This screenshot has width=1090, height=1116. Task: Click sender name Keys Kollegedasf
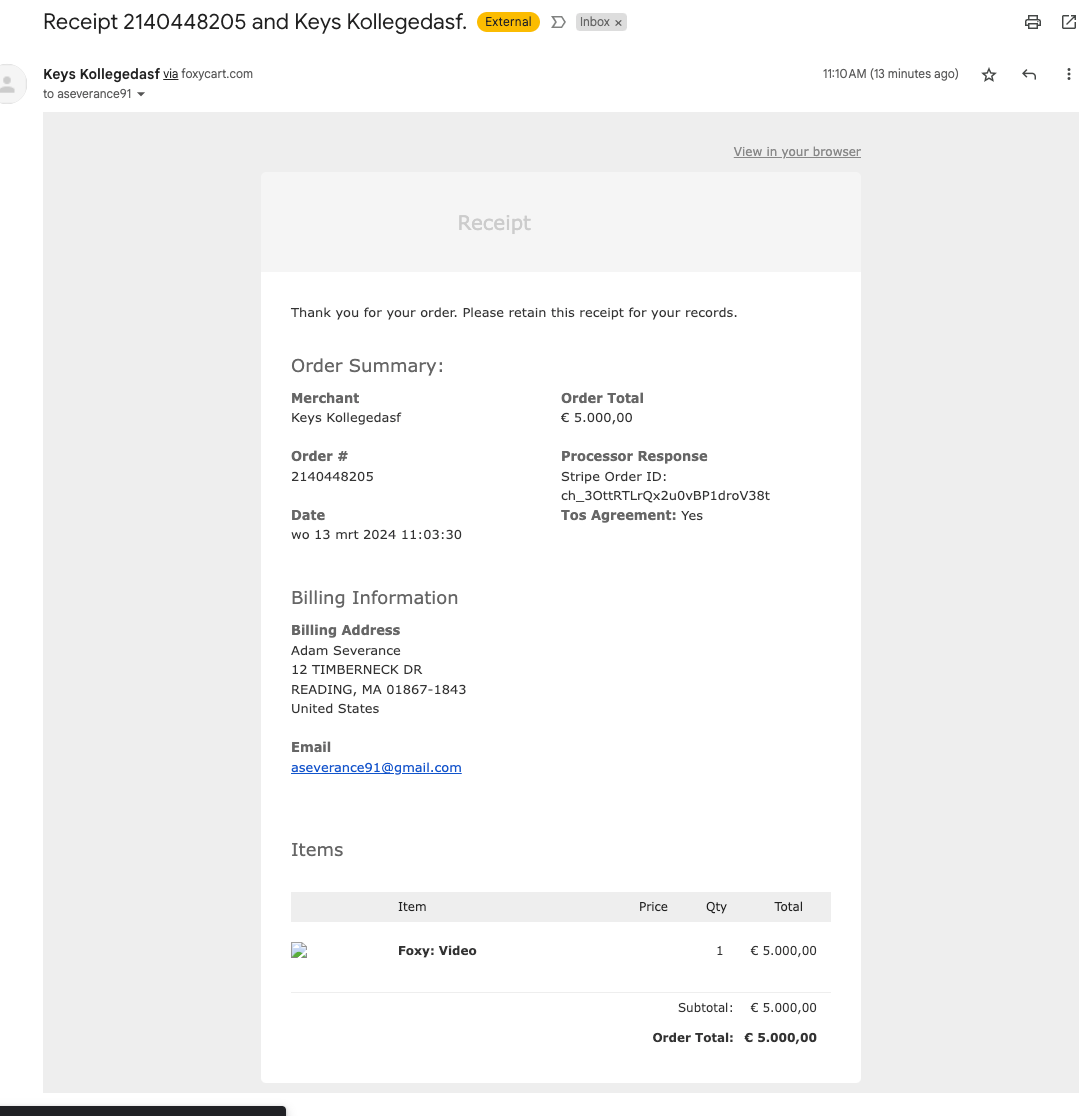101,74
